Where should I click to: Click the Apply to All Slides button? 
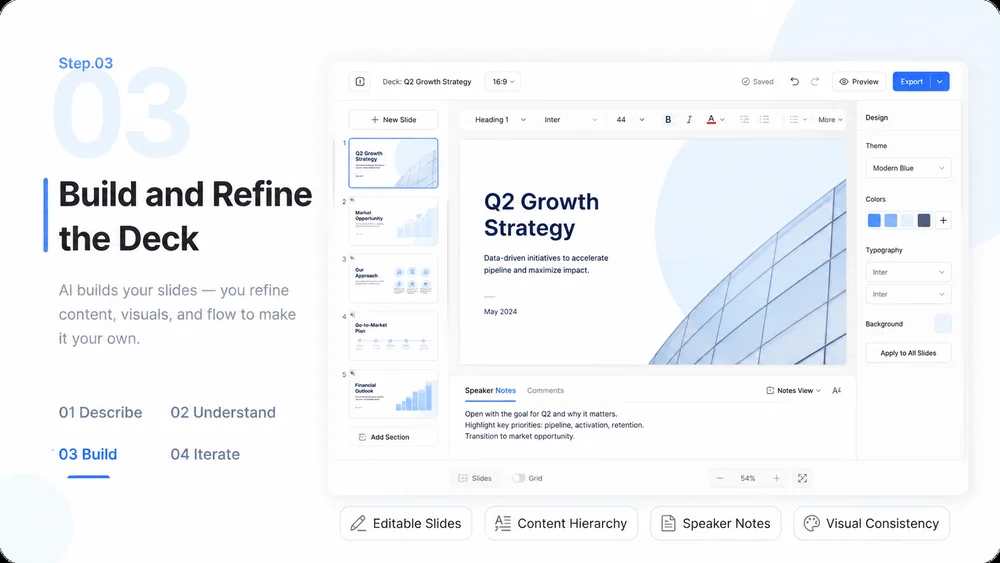pos(908,353)
